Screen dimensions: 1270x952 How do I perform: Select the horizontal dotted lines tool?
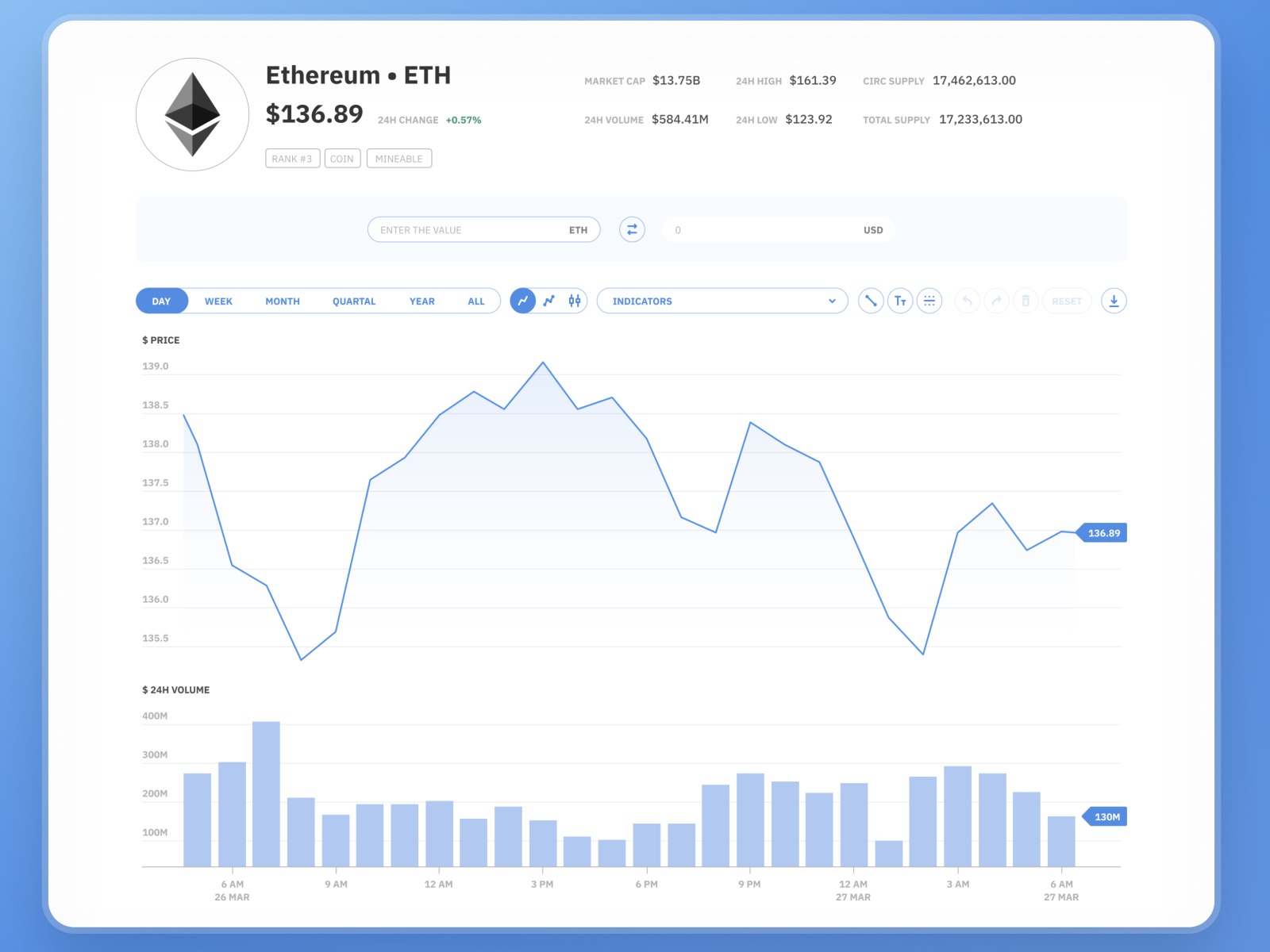pyautogui.click(x=929, y=301)
